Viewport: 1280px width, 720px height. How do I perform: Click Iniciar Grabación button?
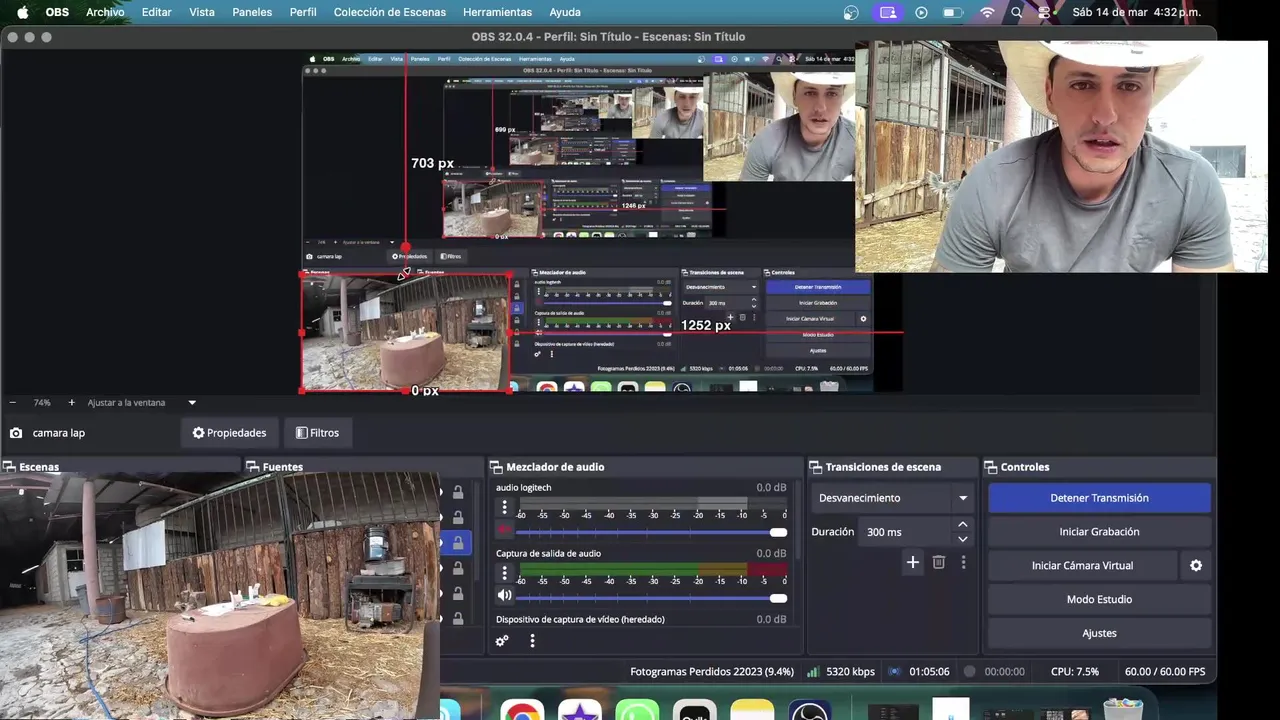pyautogui.click(x=1099, y=532)
